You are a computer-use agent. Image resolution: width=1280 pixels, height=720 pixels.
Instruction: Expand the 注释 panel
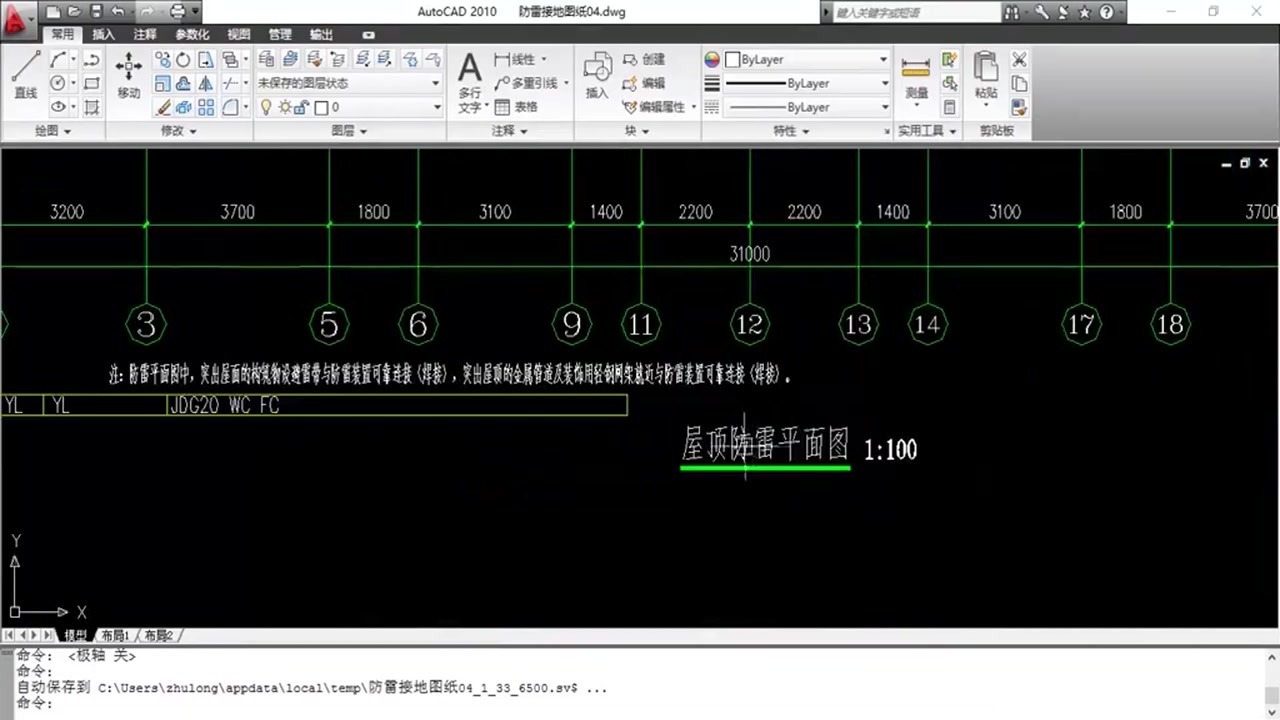tap(509, 131)
